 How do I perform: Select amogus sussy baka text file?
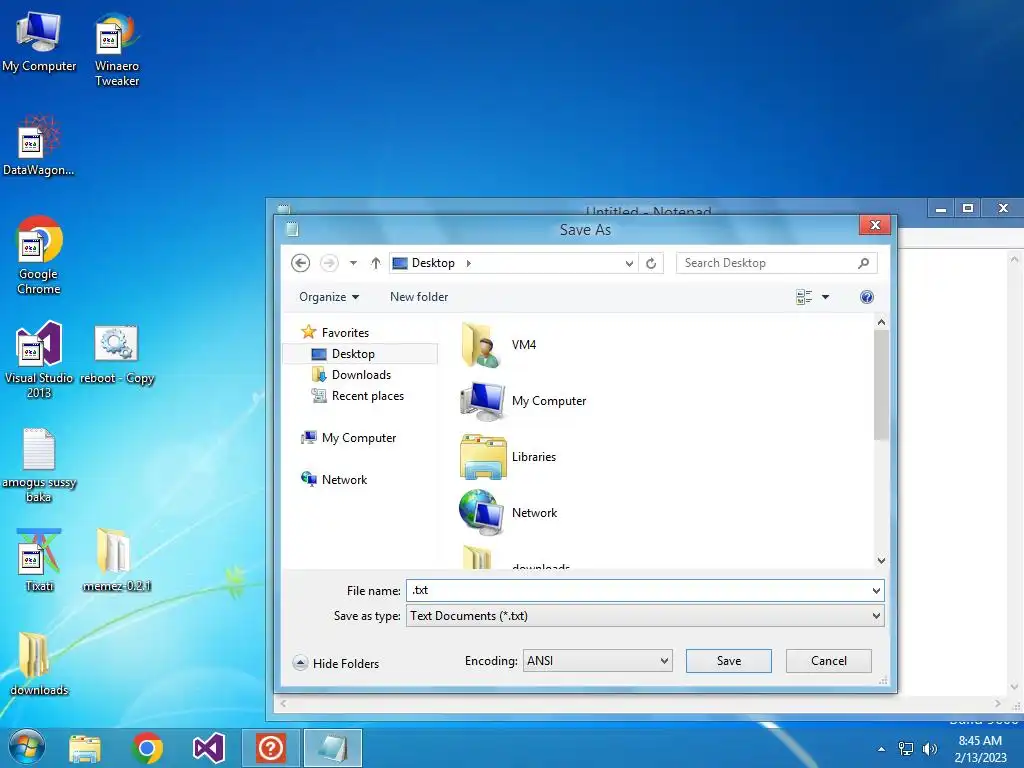(x=39, y=466)
